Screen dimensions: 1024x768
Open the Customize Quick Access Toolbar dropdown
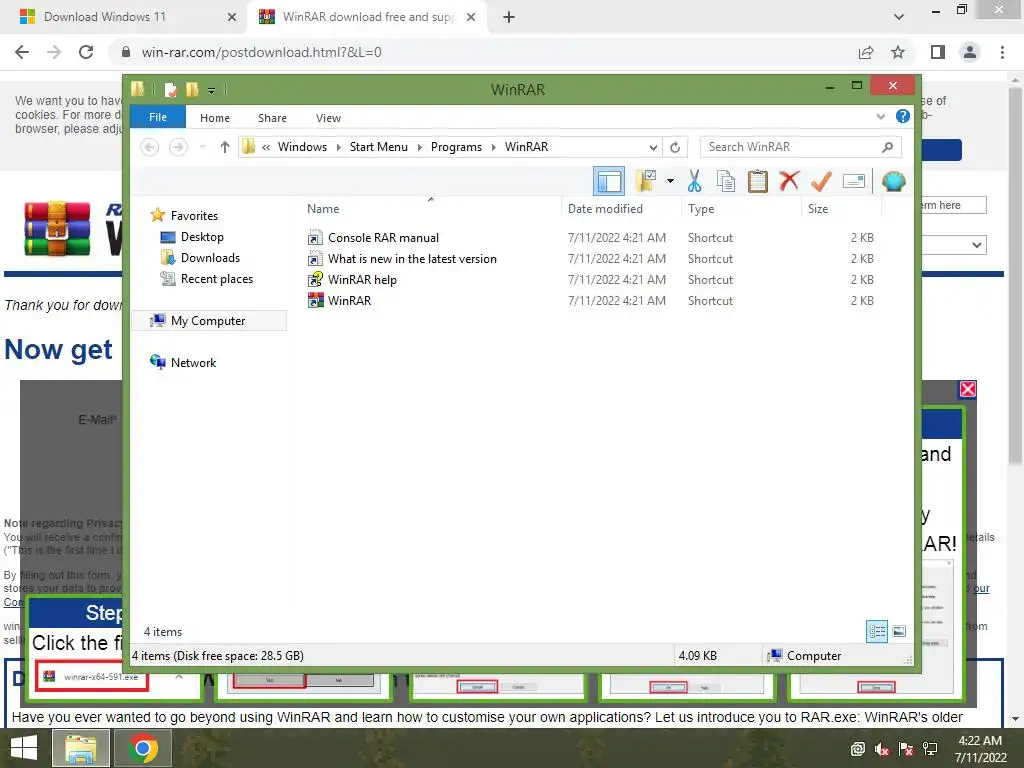point(212,90)
